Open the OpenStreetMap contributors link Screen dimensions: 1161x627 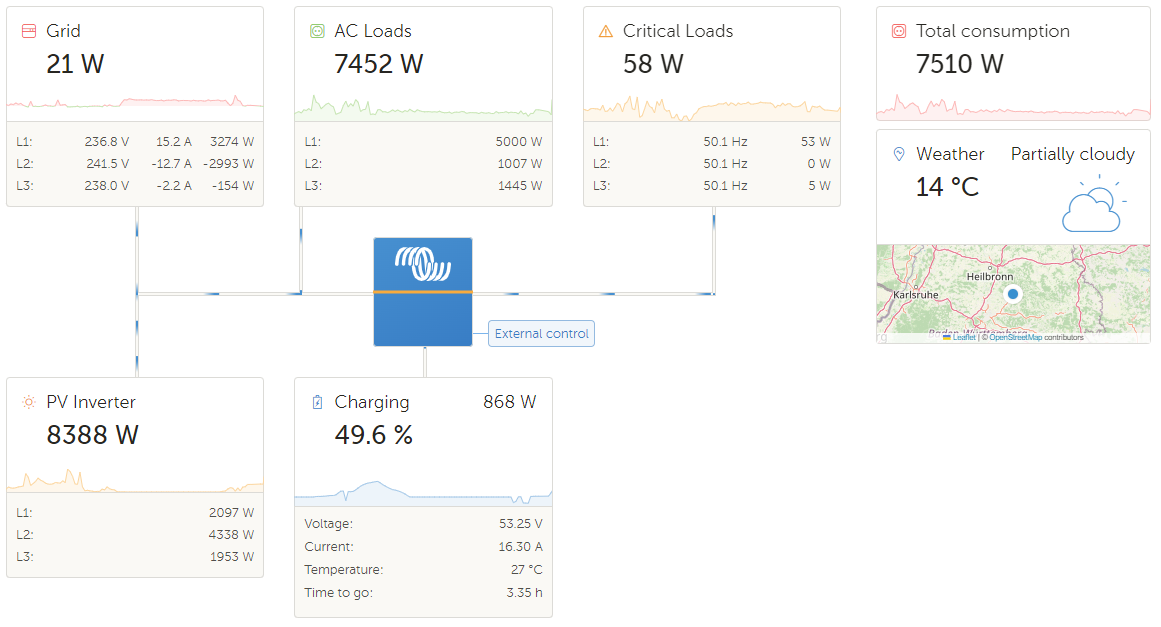1016,338
